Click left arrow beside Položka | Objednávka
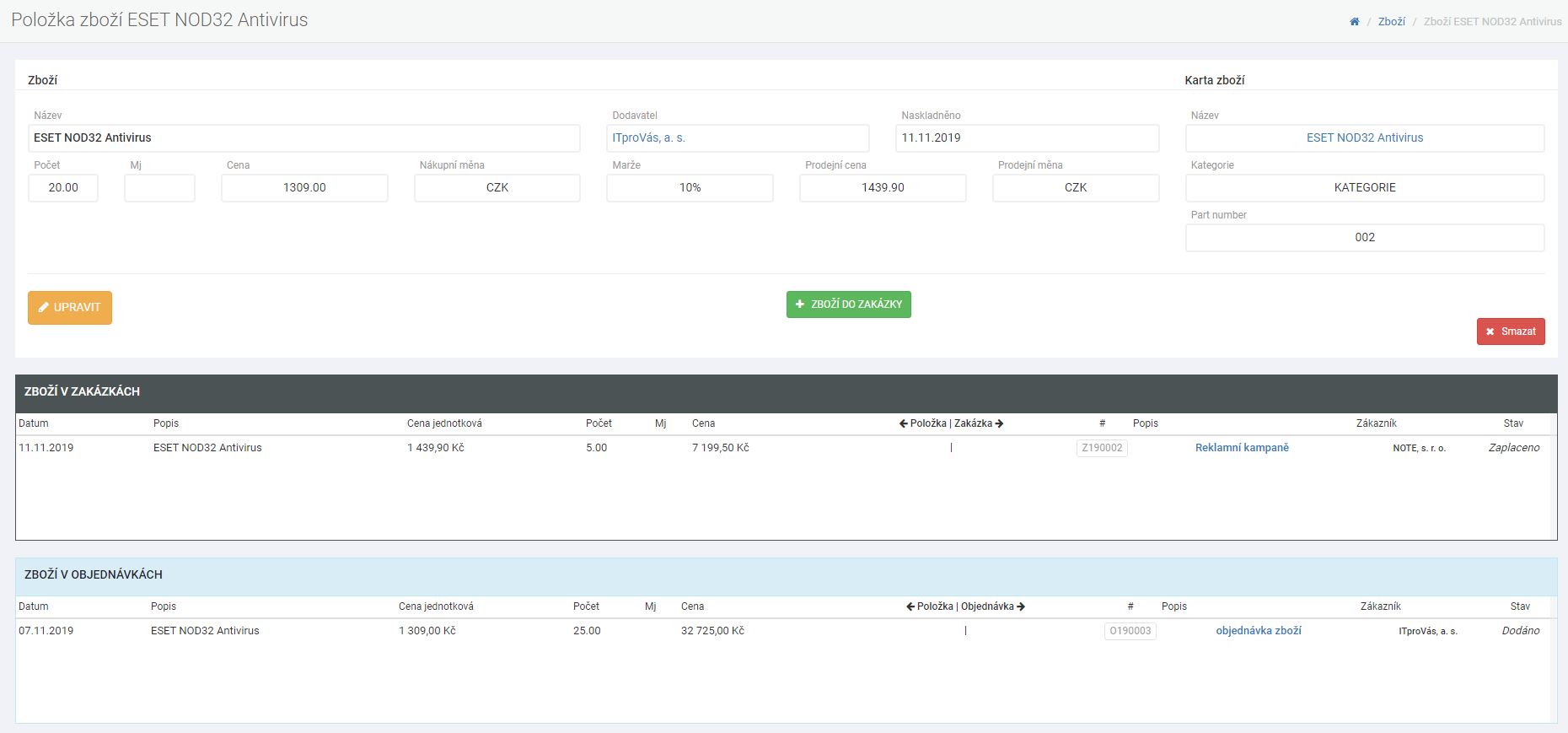 pyautogui.click(x=910, y=606)
